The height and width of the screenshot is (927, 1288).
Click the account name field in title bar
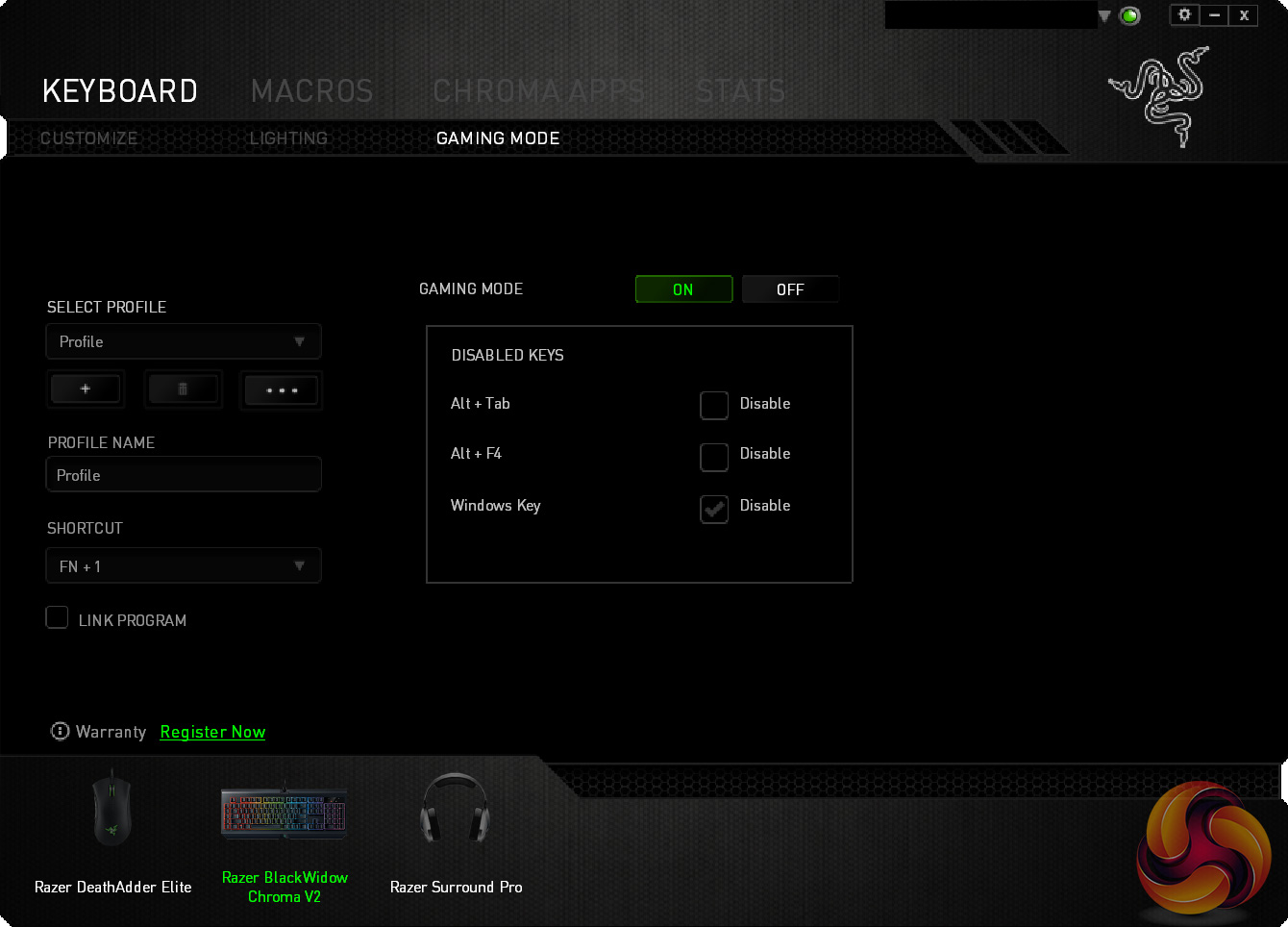pos(990,15)
